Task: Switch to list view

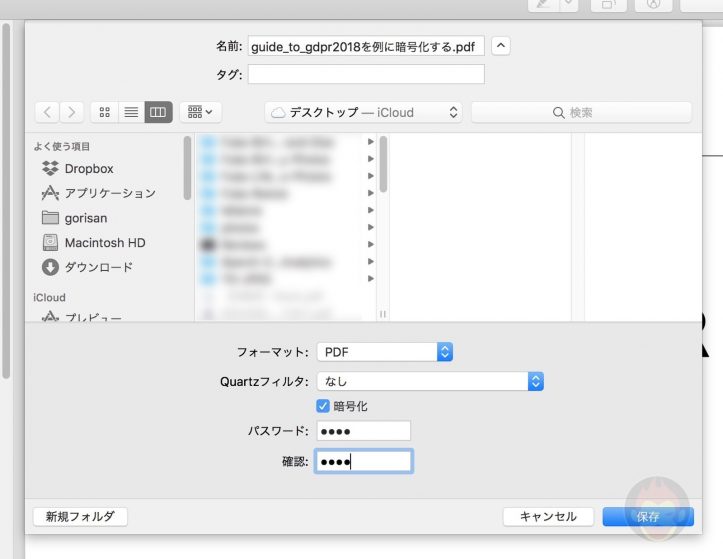Action: pos(131,112)
